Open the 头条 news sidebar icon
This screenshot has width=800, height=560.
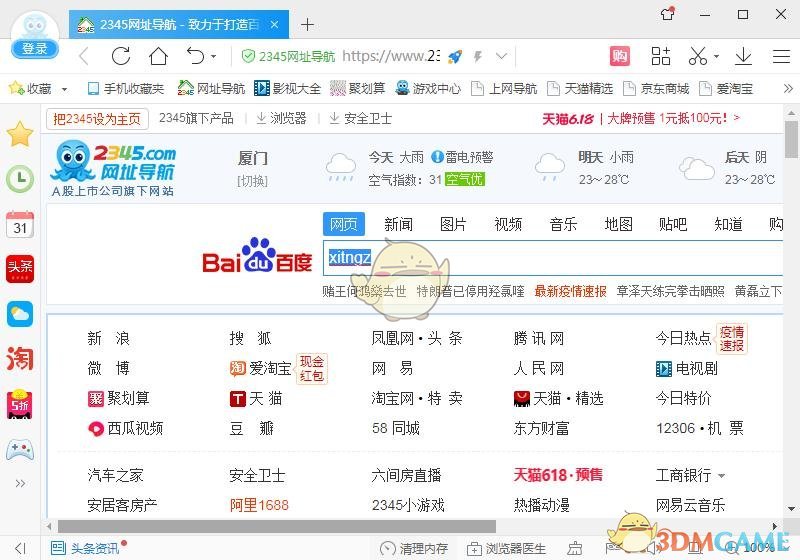(20, 269)
